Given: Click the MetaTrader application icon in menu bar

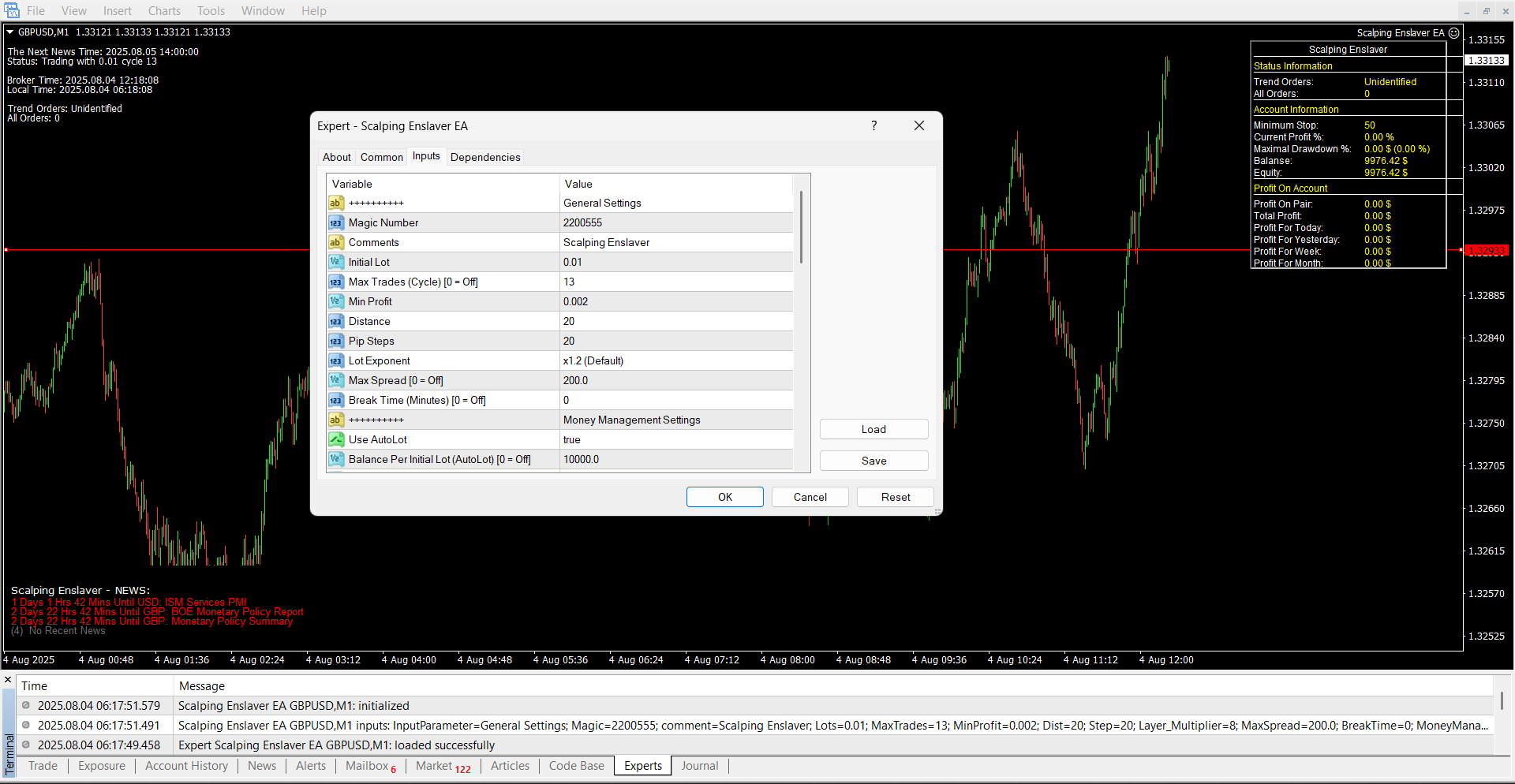Looking at the screenshot, I should (x=12, y=11).
